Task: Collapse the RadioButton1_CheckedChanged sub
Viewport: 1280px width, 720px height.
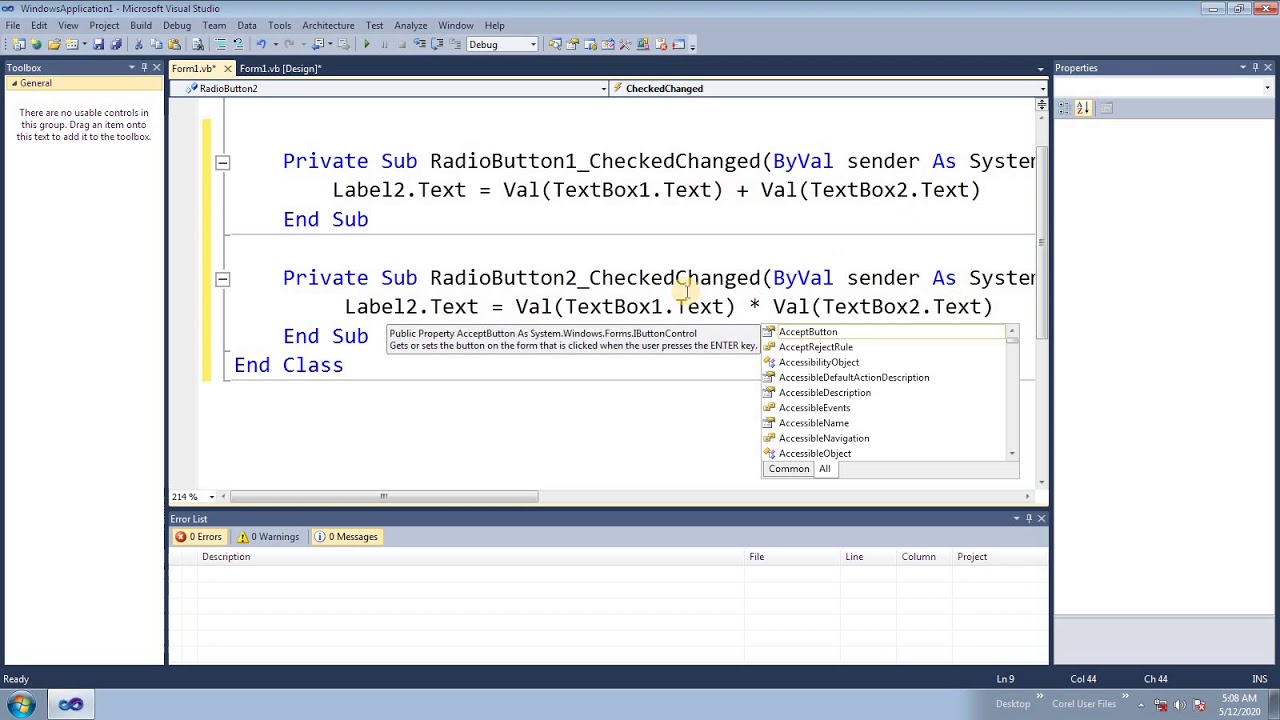Action: tap(222, 162)
